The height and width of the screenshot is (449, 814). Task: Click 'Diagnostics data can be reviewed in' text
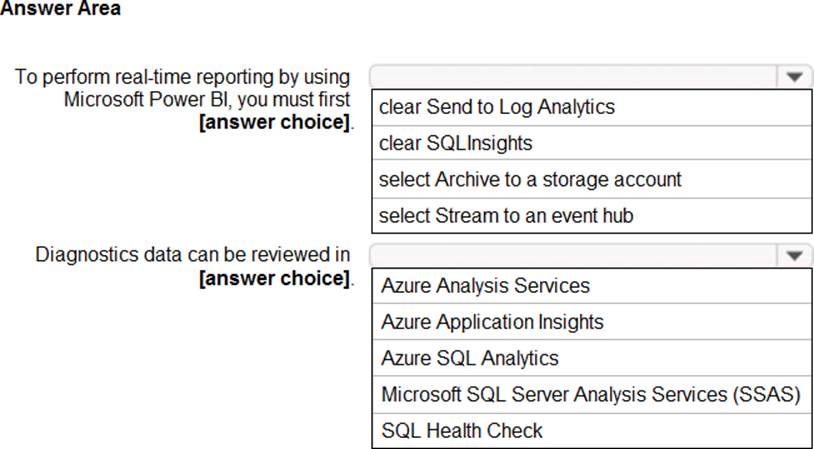[193, 254]
